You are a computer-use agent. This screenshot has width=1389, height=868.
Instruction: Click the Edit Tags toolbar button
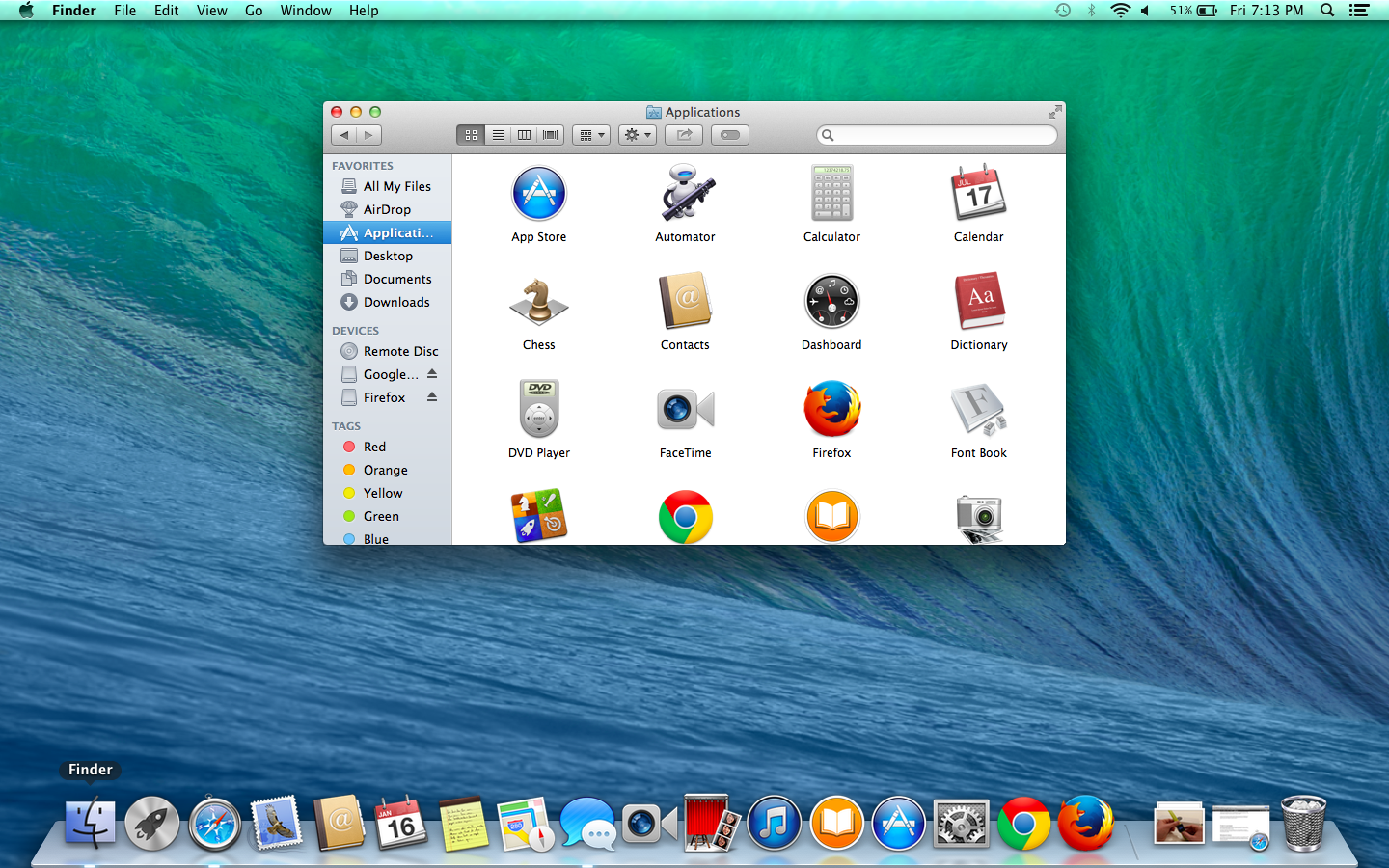click(730, 135)
